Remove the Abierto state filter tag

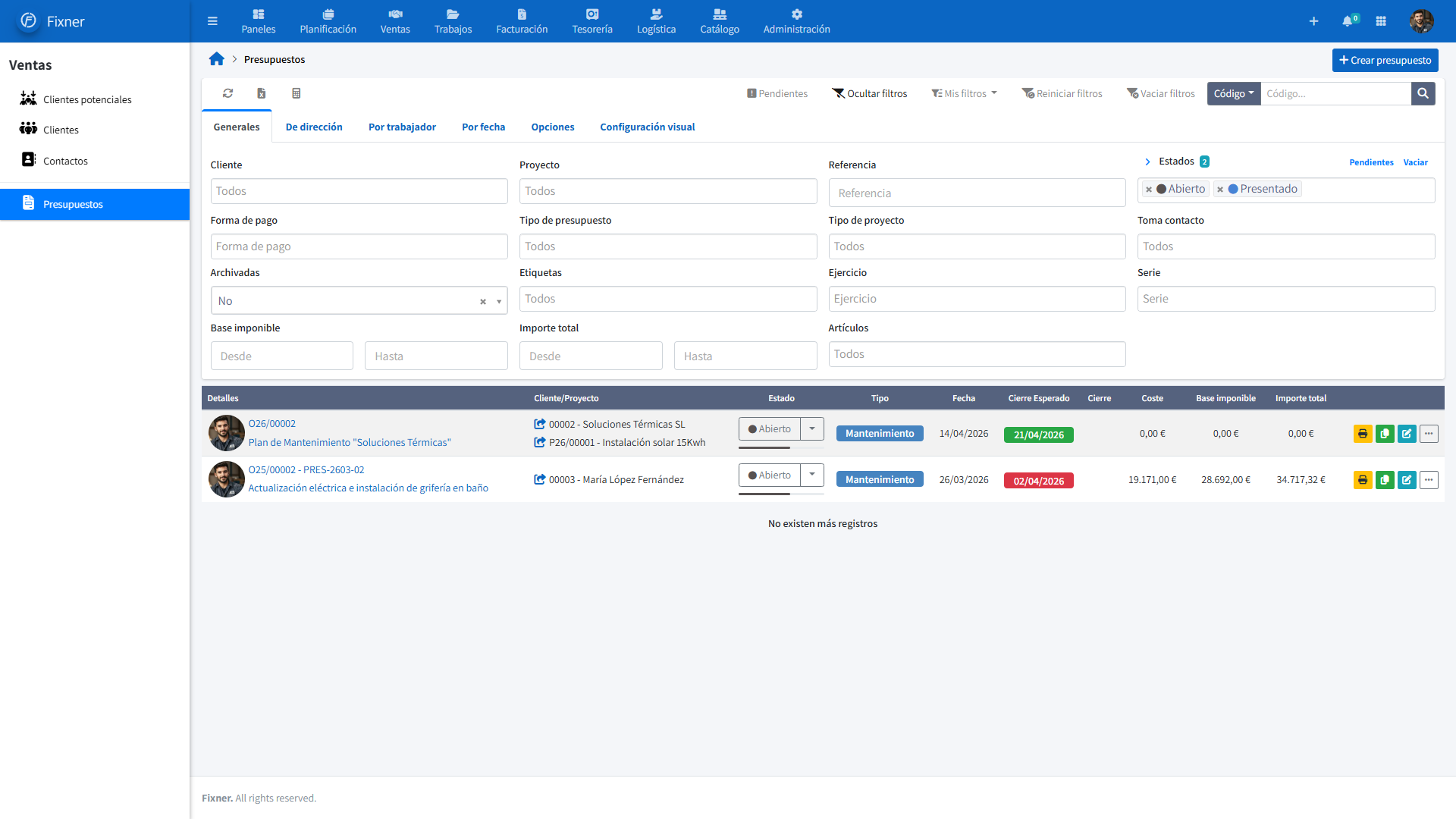tap(1149, 190)
